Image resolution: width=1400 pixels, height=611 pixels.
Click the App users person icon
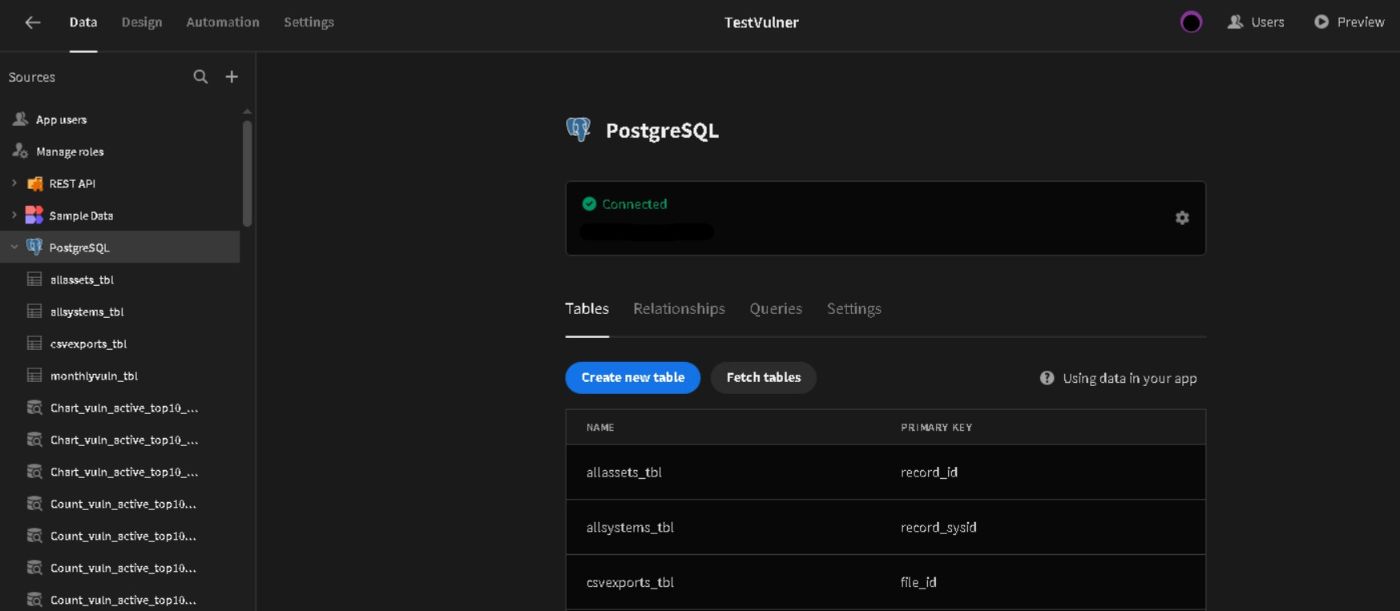click(19, 120)
